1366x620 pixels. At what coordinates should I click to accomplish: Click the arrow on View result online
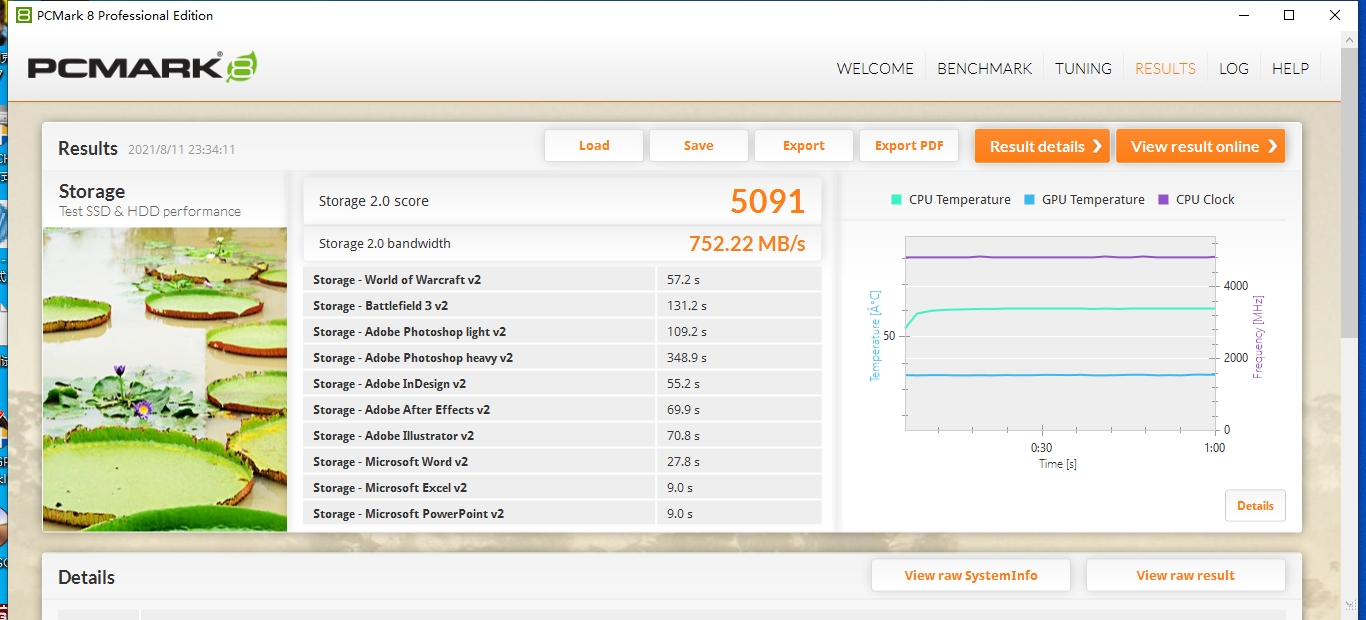(1272, 146)
